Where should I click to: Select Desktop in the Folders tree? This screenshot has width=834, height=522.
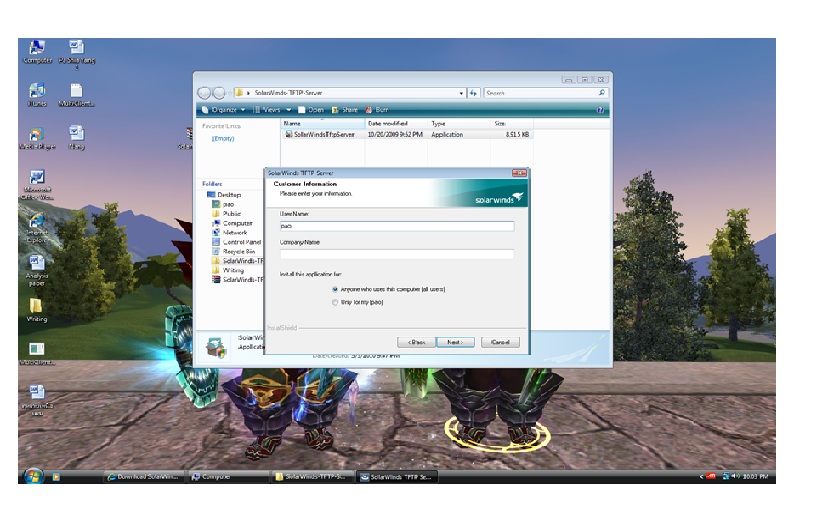pyautogui.click(x=229, y=195)
